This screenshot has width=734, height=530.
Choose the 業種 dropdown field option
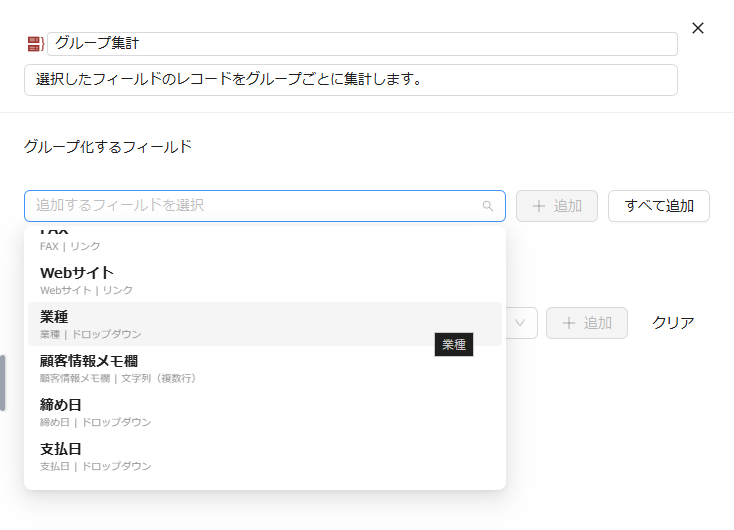tap(264, 324)
